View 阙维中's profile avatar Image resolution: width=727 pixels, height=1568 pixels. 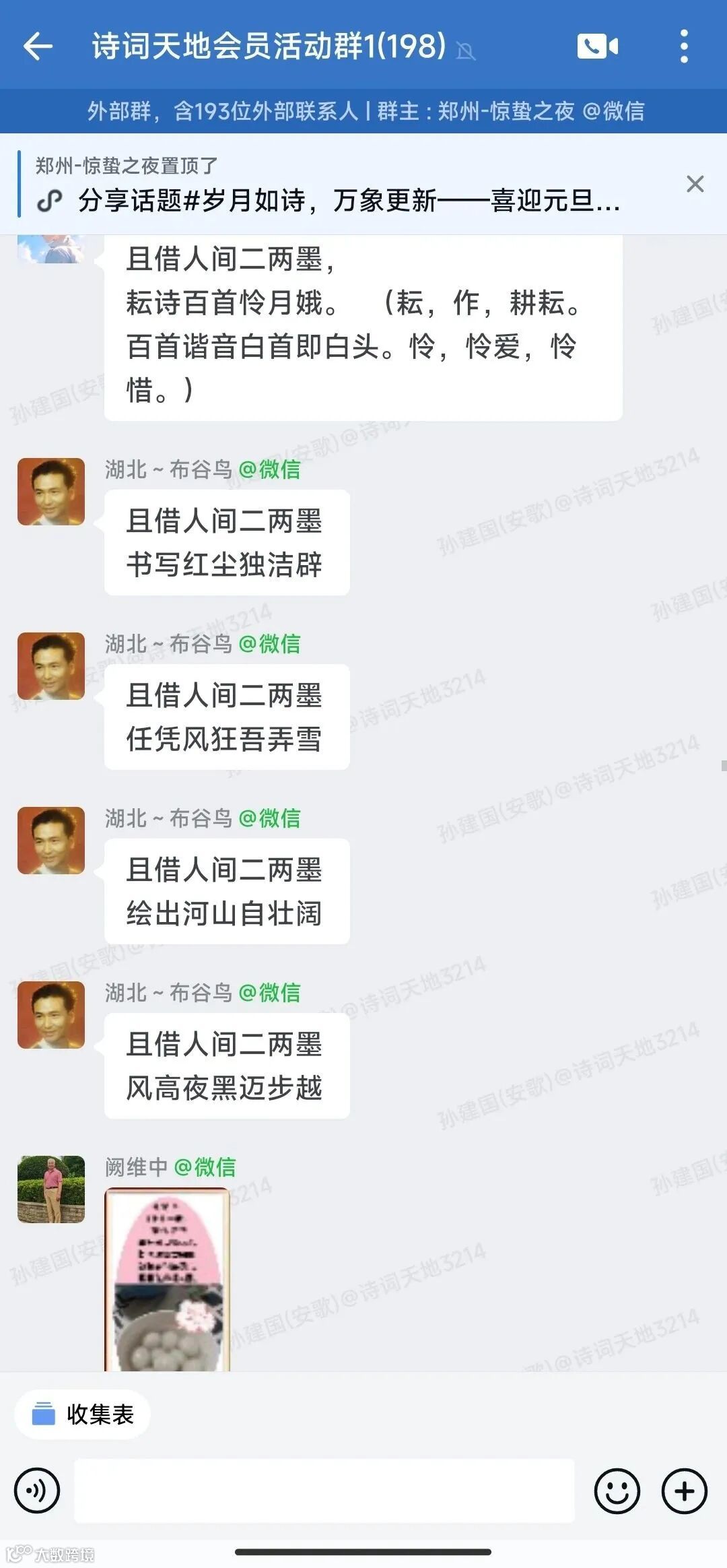51,1189
